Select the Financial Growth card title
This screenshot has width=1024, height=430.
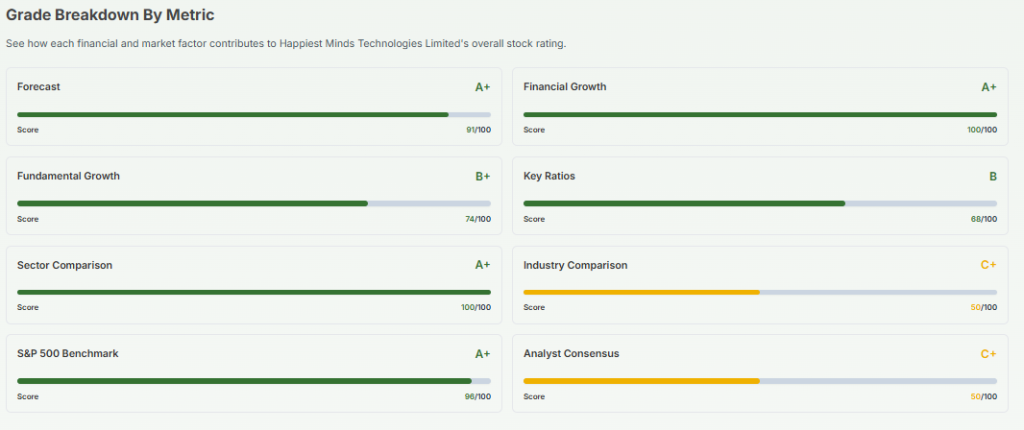pyautogui.click(x=565, y=87)
